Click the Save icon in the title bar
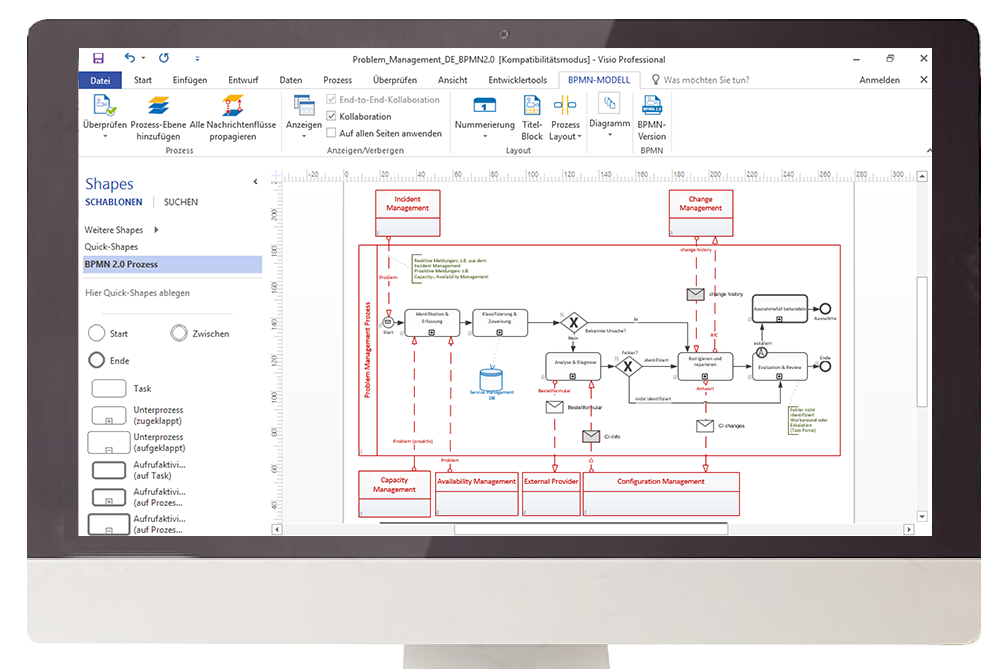This screenshot has width=1000, height=669. 98,59
